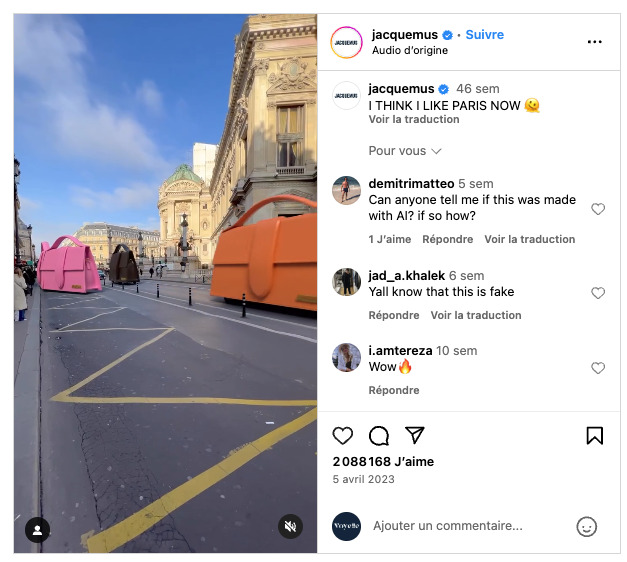Screen dimensions: 627x562
Task: Show tagged people in video
Action: pyautogui.click(x=37, y=529)
